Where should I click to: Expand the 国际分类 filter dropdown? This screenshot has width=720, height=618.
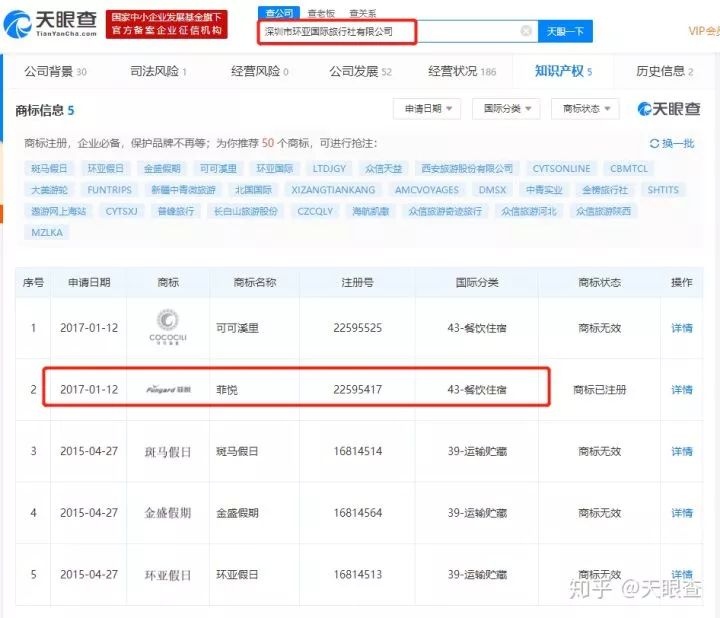506,109
